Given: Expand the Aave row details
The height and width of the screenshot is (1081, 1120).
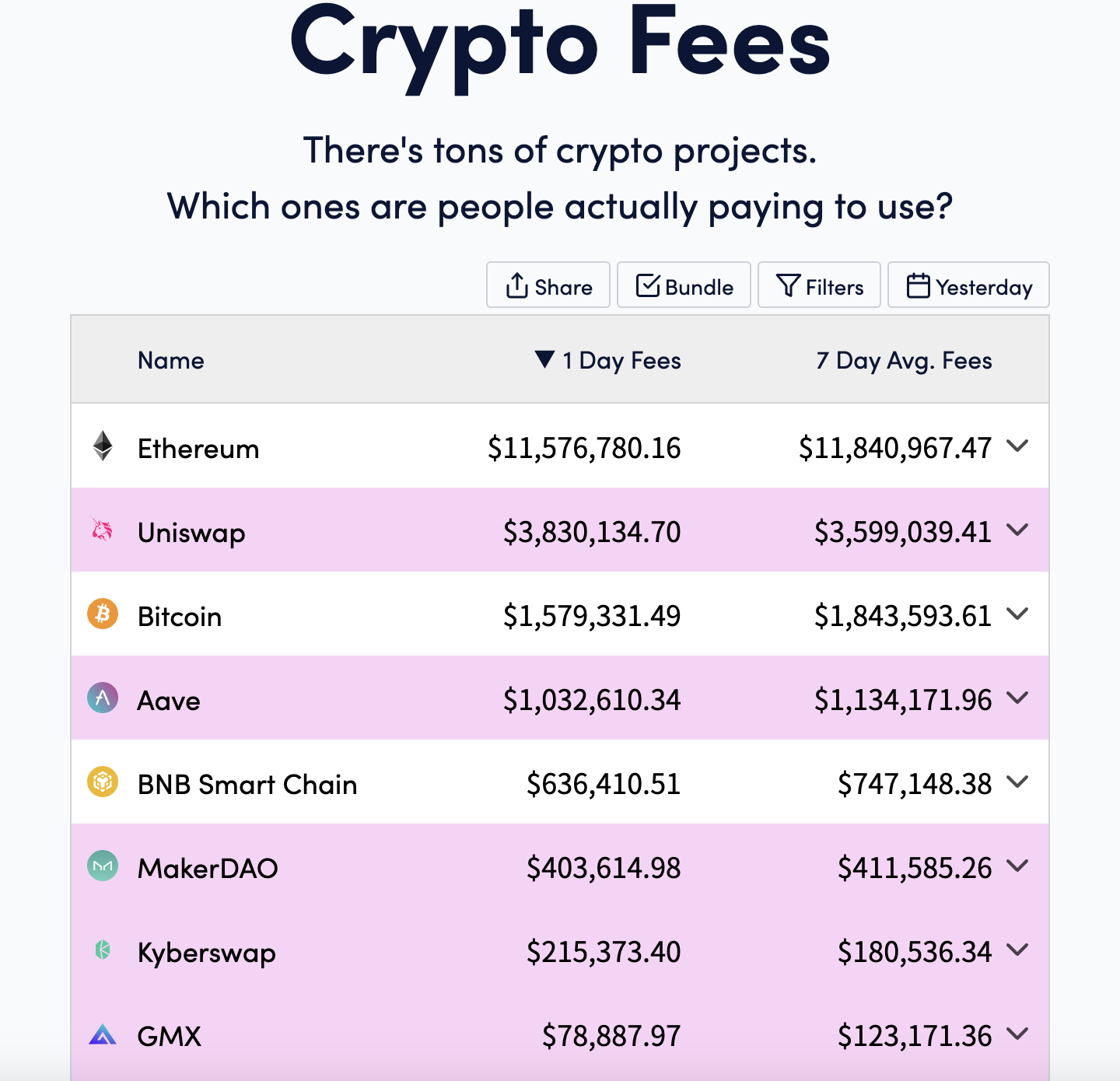Looking at the screenshot, I should pyautogui.click(x=1017, y=698).
